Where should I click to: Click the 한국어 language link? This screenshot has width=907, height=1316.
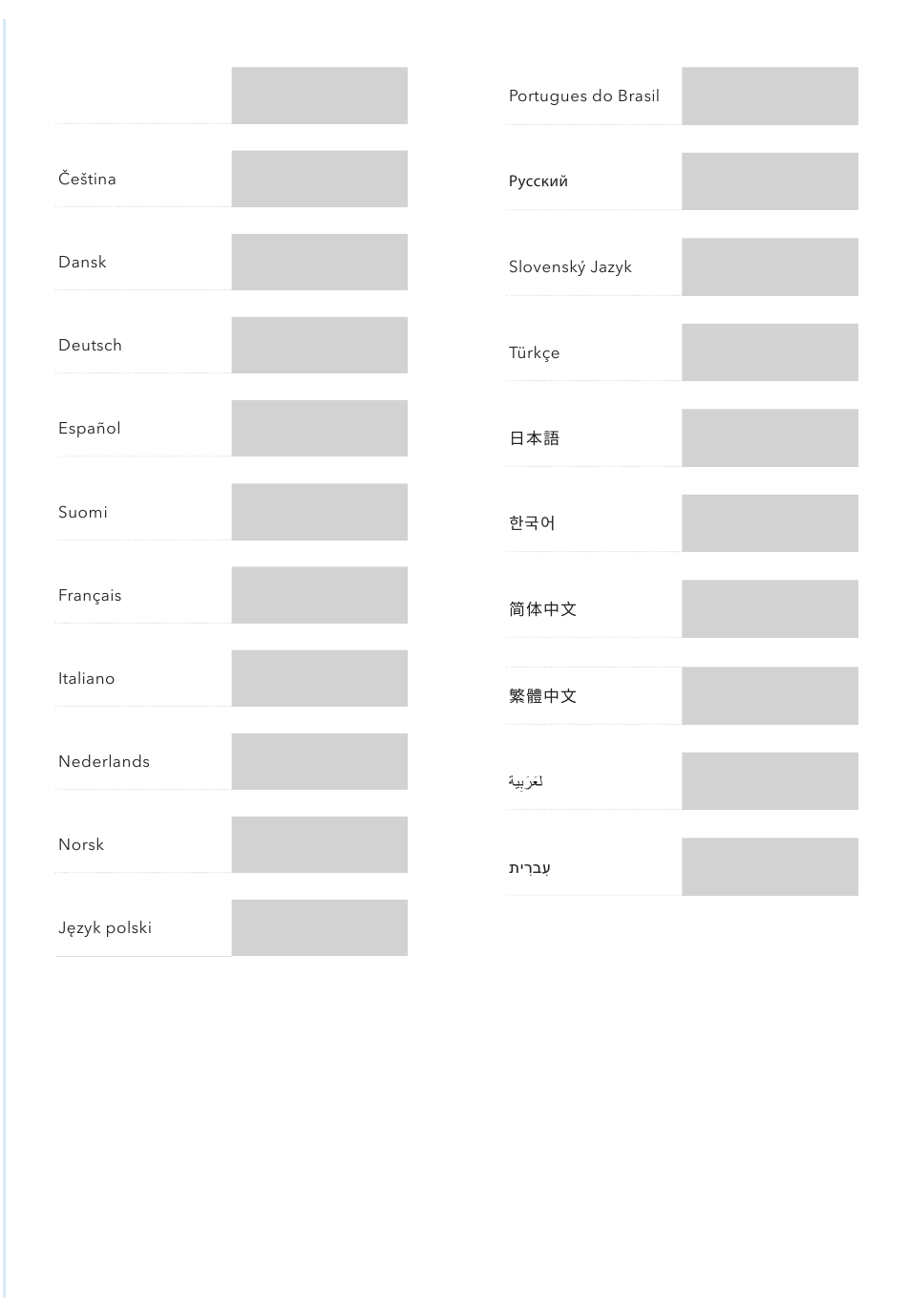coord(532,522)
